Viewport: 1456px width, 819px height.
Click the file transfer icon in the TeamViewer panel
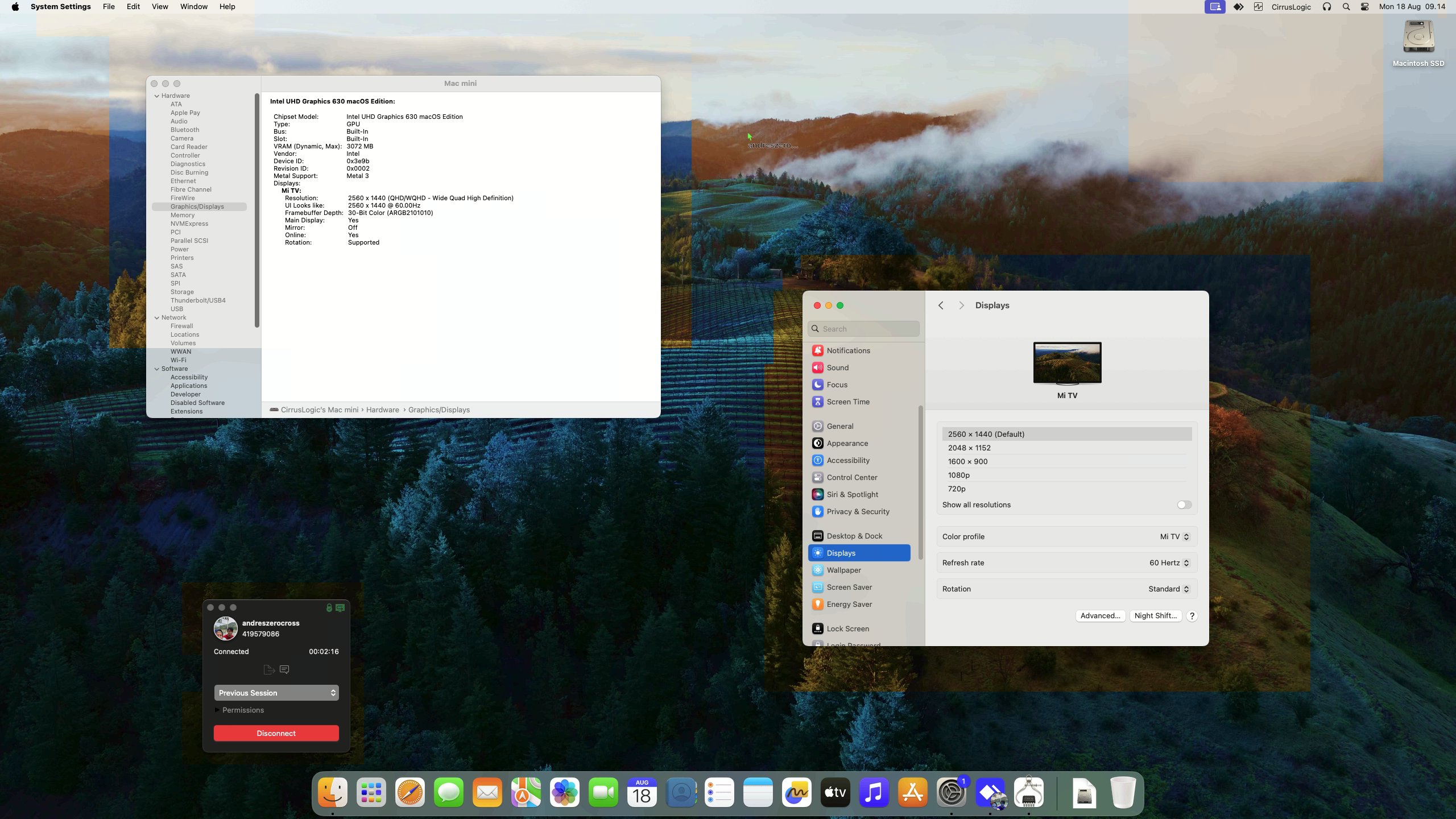click(x=269, y=669)
